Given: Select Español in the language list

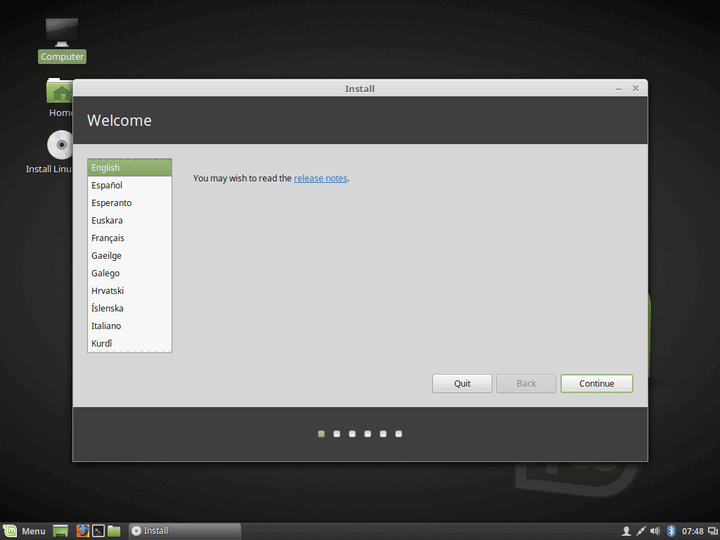Looking at the screenshot, I should [x=107, y=185].
